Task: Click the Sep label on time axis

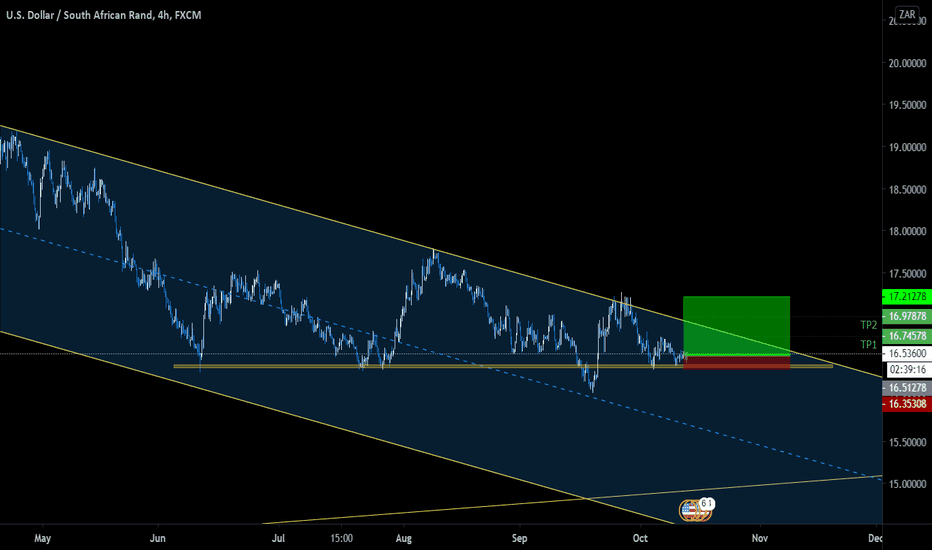Action: [x=519, y=539]
